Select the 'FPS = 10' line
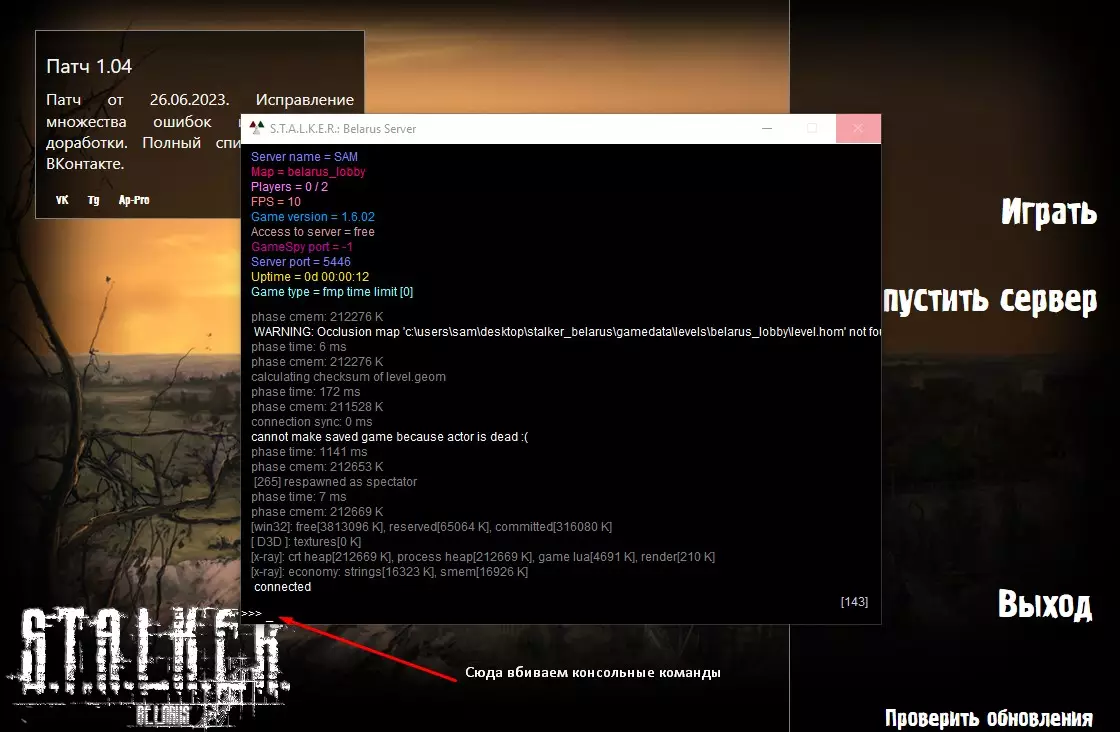This screenshot has width=1120, height=732. 276,201
